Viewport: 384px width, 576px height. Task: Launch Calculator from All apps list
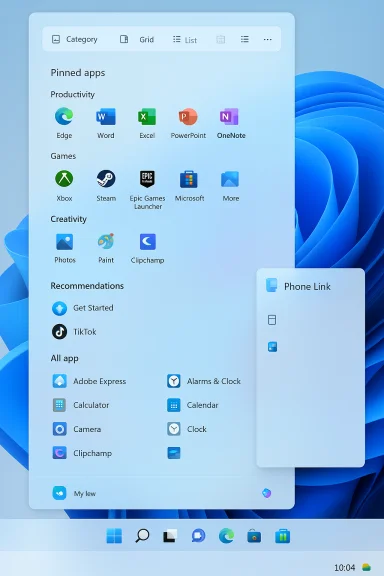[81, 405]
